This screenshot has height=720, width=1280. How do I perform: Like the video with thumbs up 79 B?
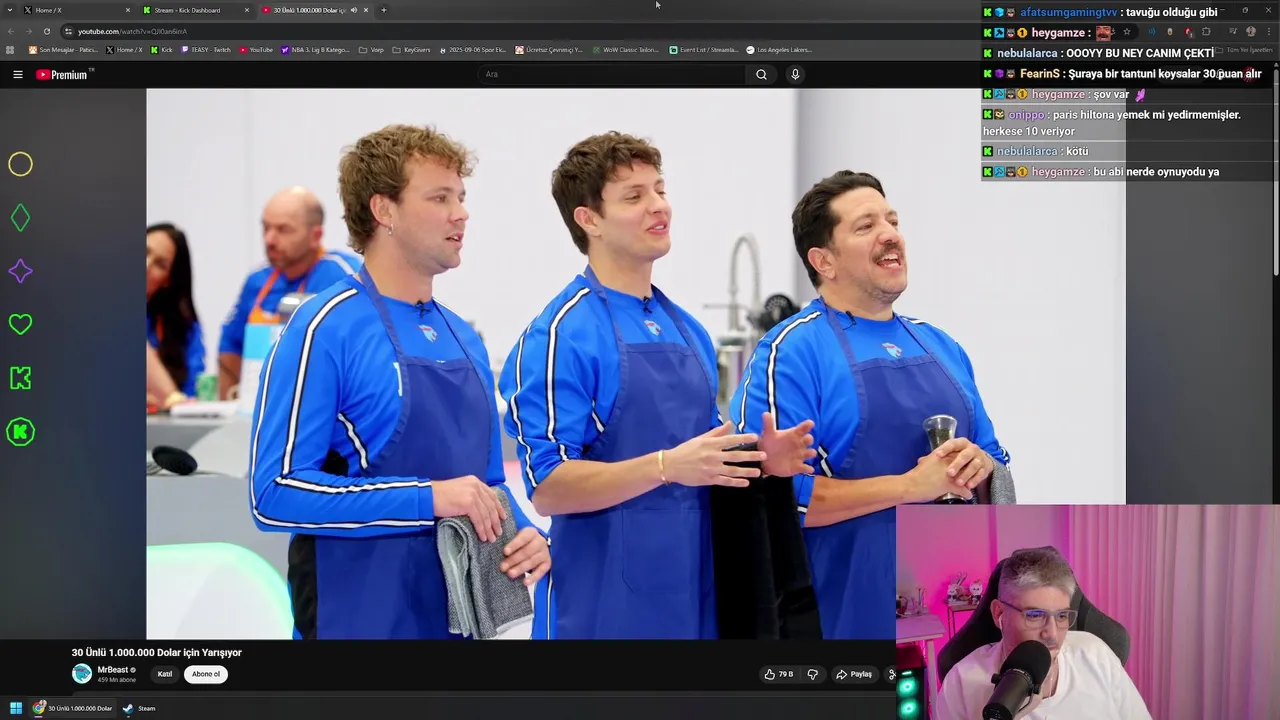pos(779,674)
